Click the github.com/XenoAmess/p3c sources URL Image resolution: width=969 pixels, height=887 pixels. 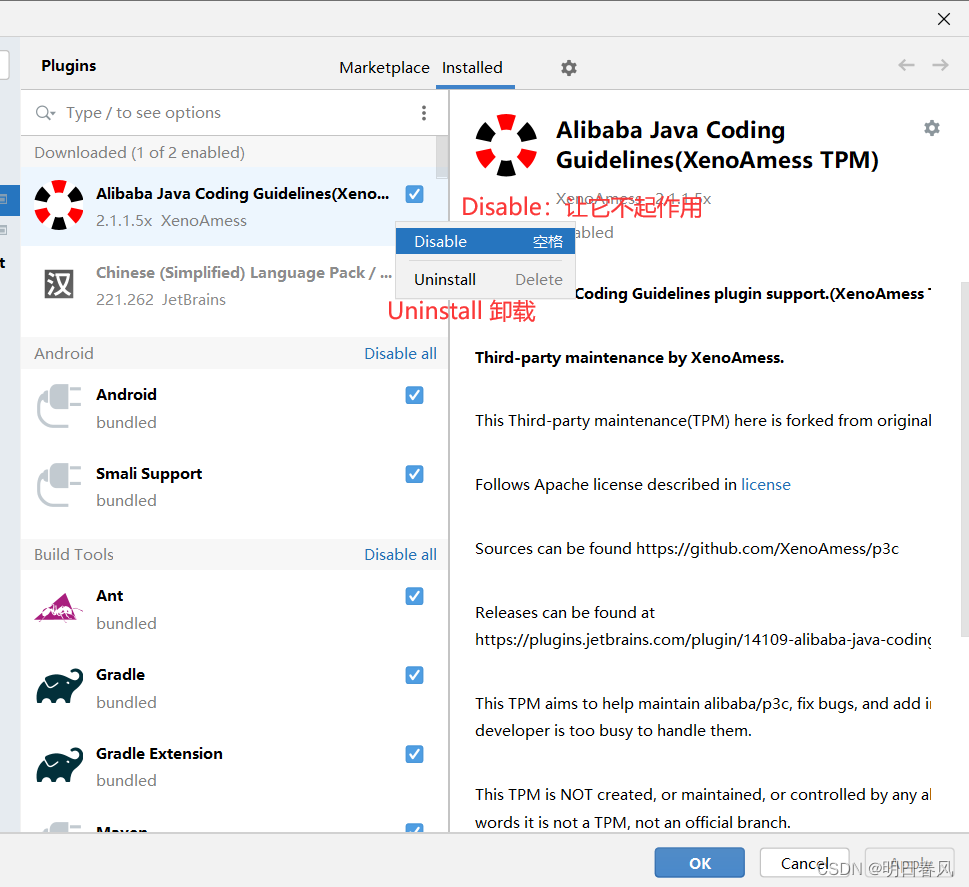pyautogui.click(x=767, y=548)
